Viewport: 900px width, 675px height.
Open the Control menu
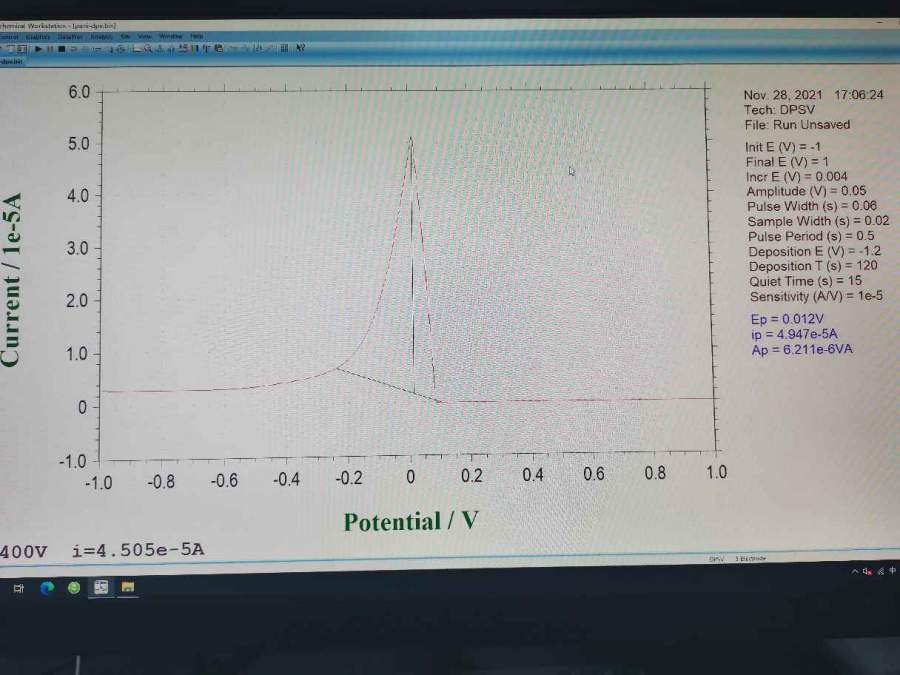[9, 36]
